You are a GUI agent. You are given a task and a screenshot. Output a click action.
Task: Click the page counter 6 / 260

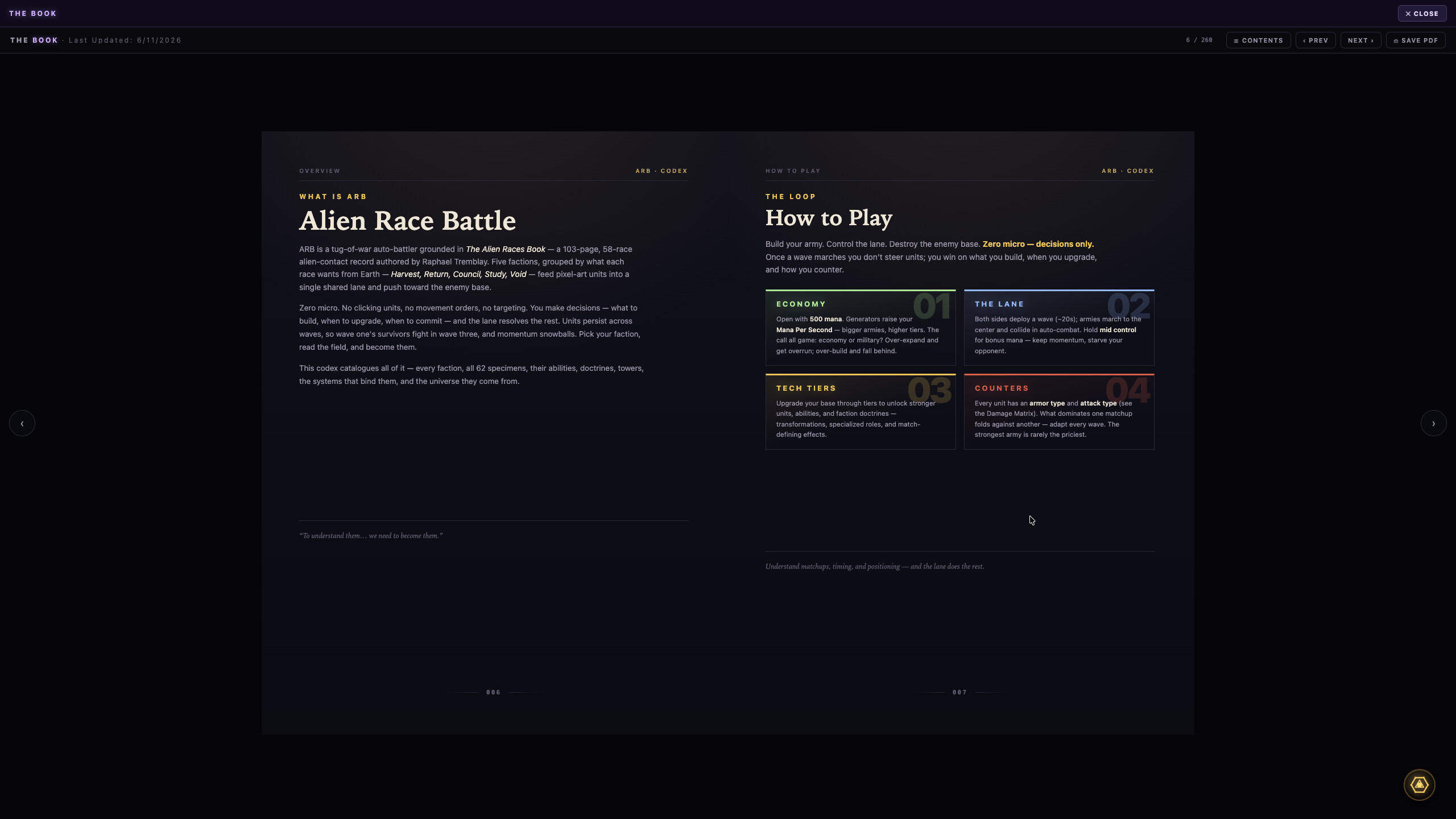(x=1199, y=40)
